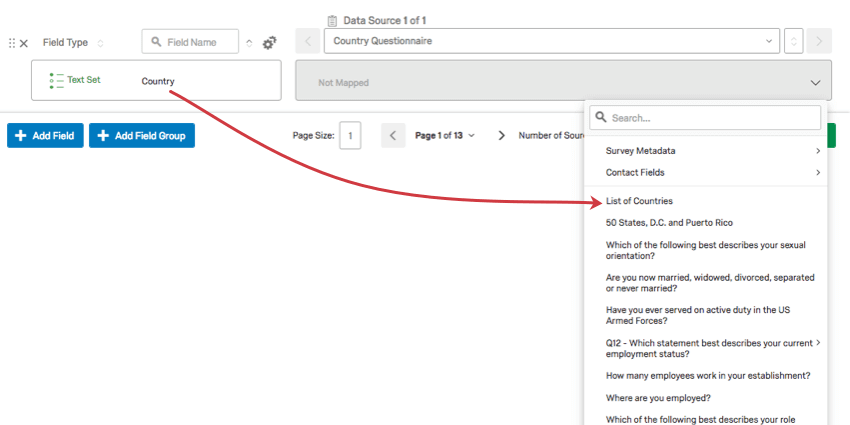
Task: Click the data source reorder stepper
Action: tap(794, 41)
